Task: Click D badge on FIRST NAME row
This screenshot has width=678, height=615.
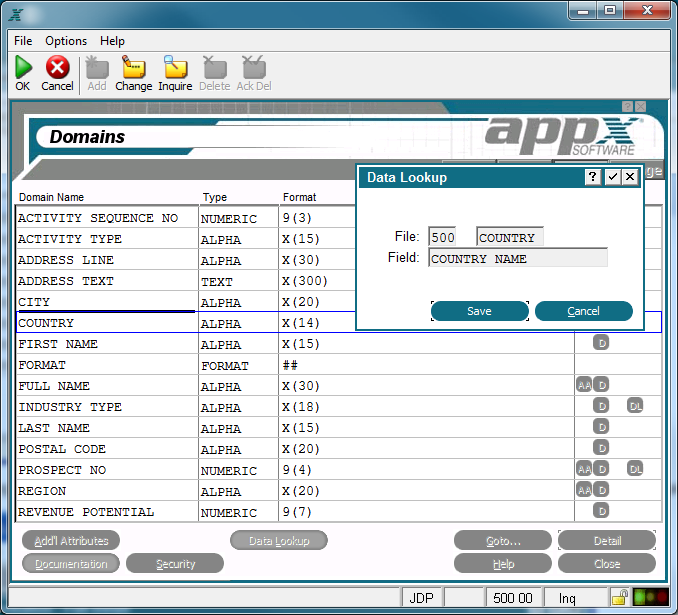Action: (601, 343)
